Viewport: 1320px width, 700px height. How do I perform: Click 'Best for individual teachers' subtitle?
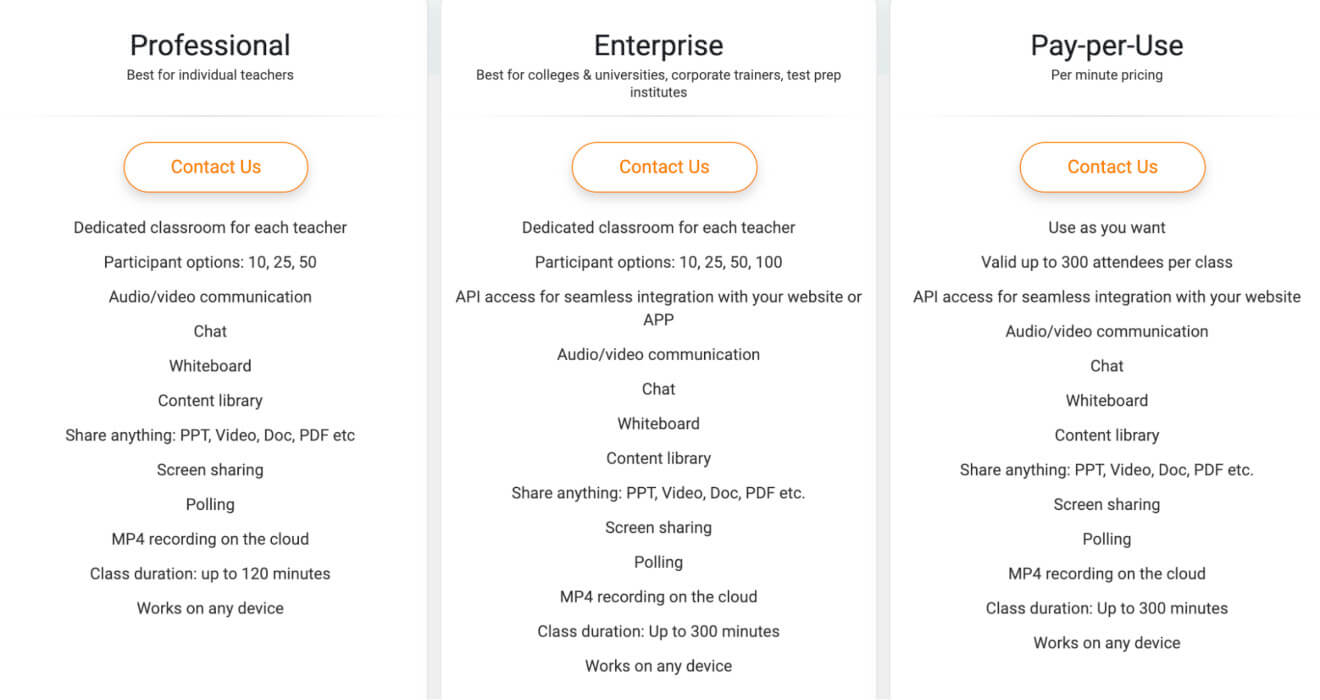pos(210,74)
